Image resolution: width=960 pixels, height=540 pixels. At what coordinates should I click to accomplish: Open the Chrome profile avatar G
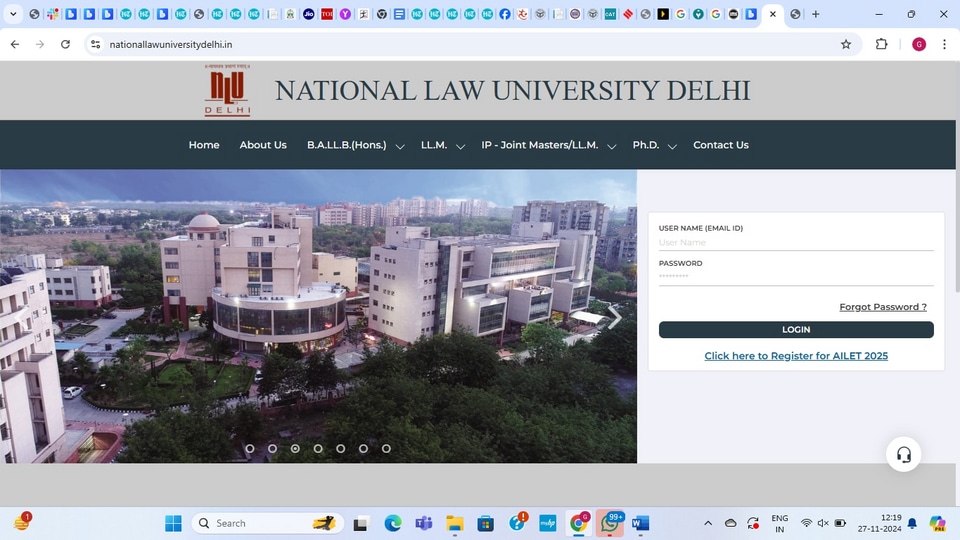tap(918, 44)
